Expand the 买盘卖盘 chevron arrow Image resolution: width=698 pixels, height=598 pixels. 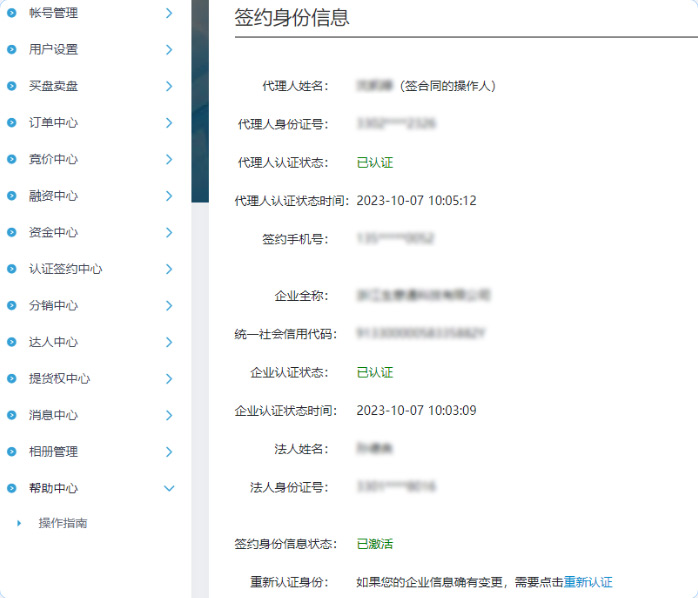point(168,86)
